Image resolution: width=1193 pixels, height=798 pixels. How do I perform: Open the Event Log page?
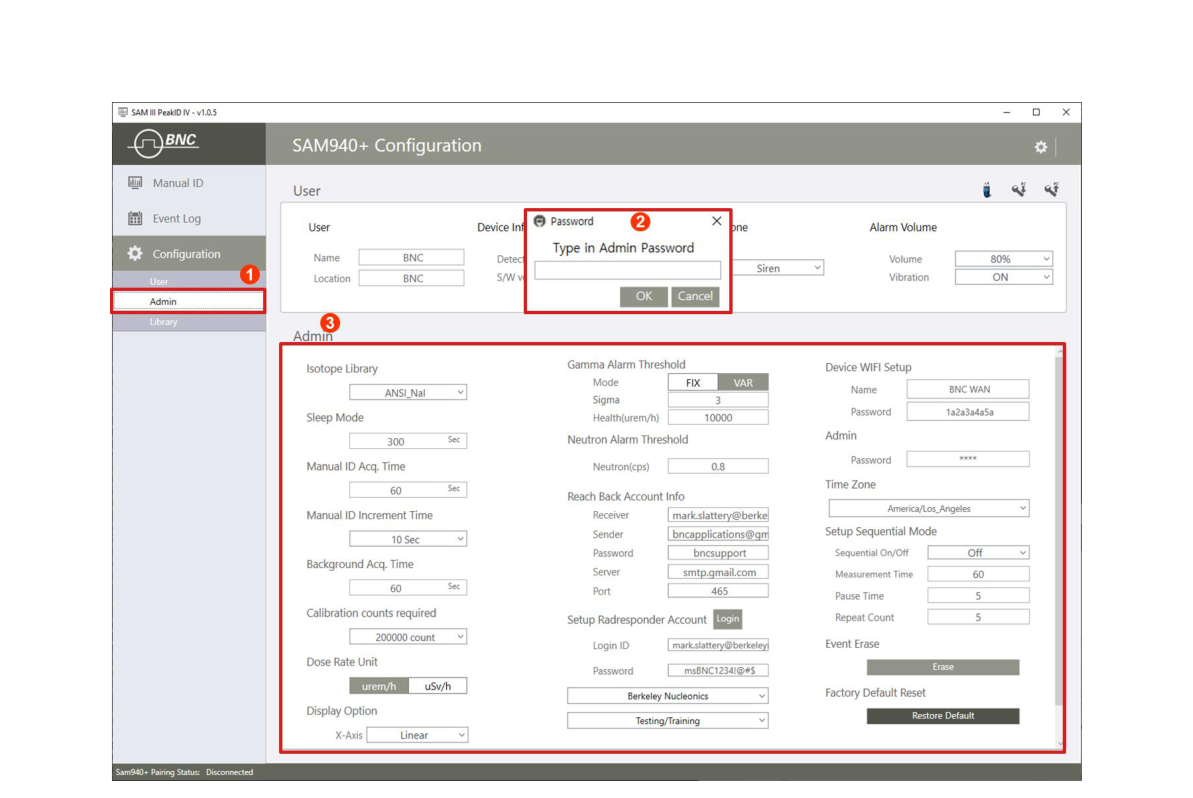189,218
